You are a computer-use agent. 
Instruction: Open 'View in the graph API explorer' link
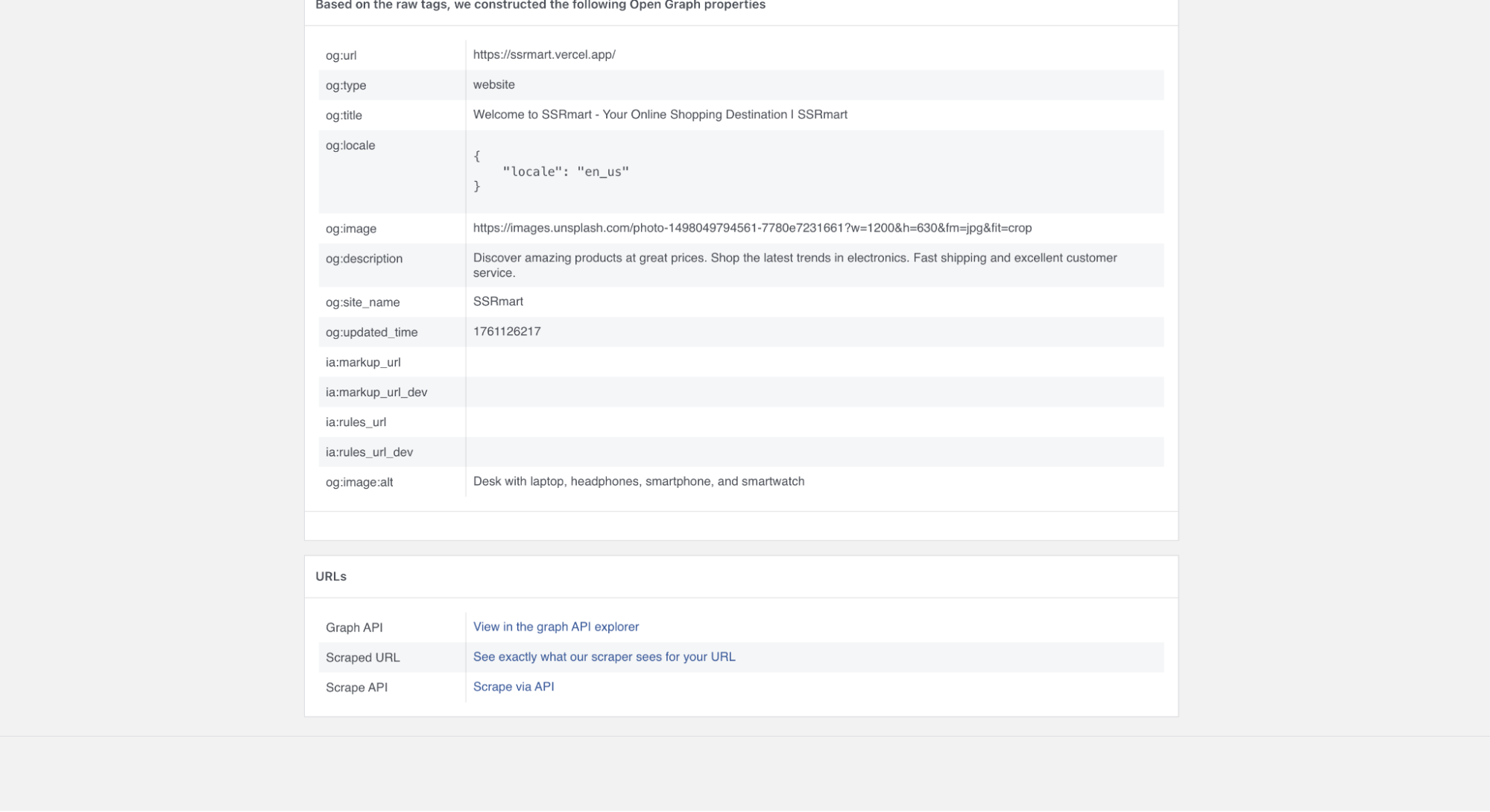tap(555, 627)
